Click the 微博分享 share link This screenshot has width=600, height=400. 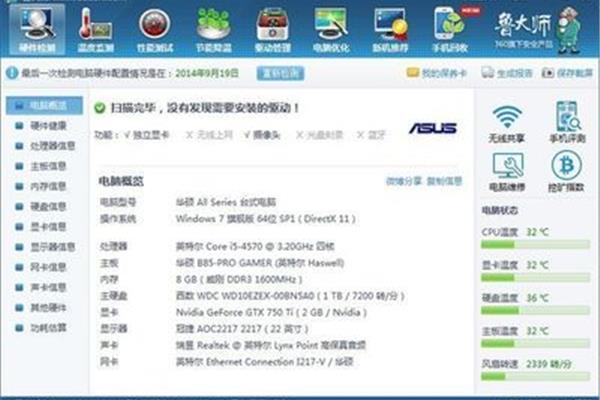click(404, 181)
